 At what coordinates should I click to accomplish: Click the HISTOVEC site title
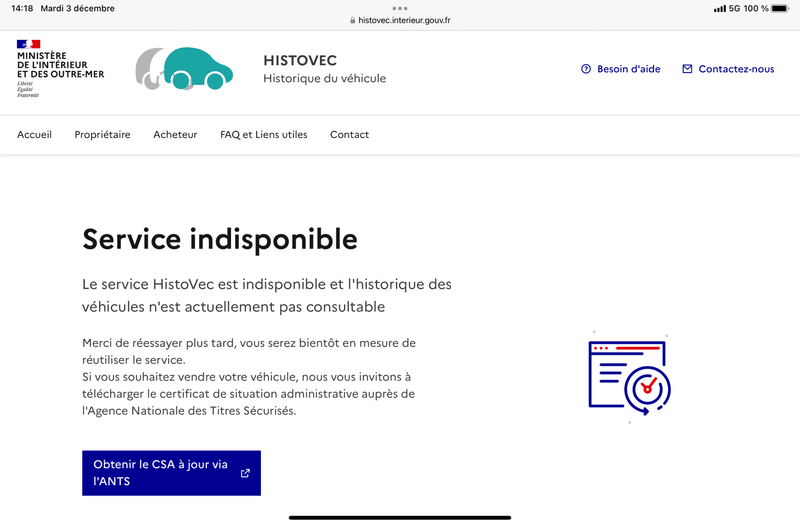click(300, 61)
